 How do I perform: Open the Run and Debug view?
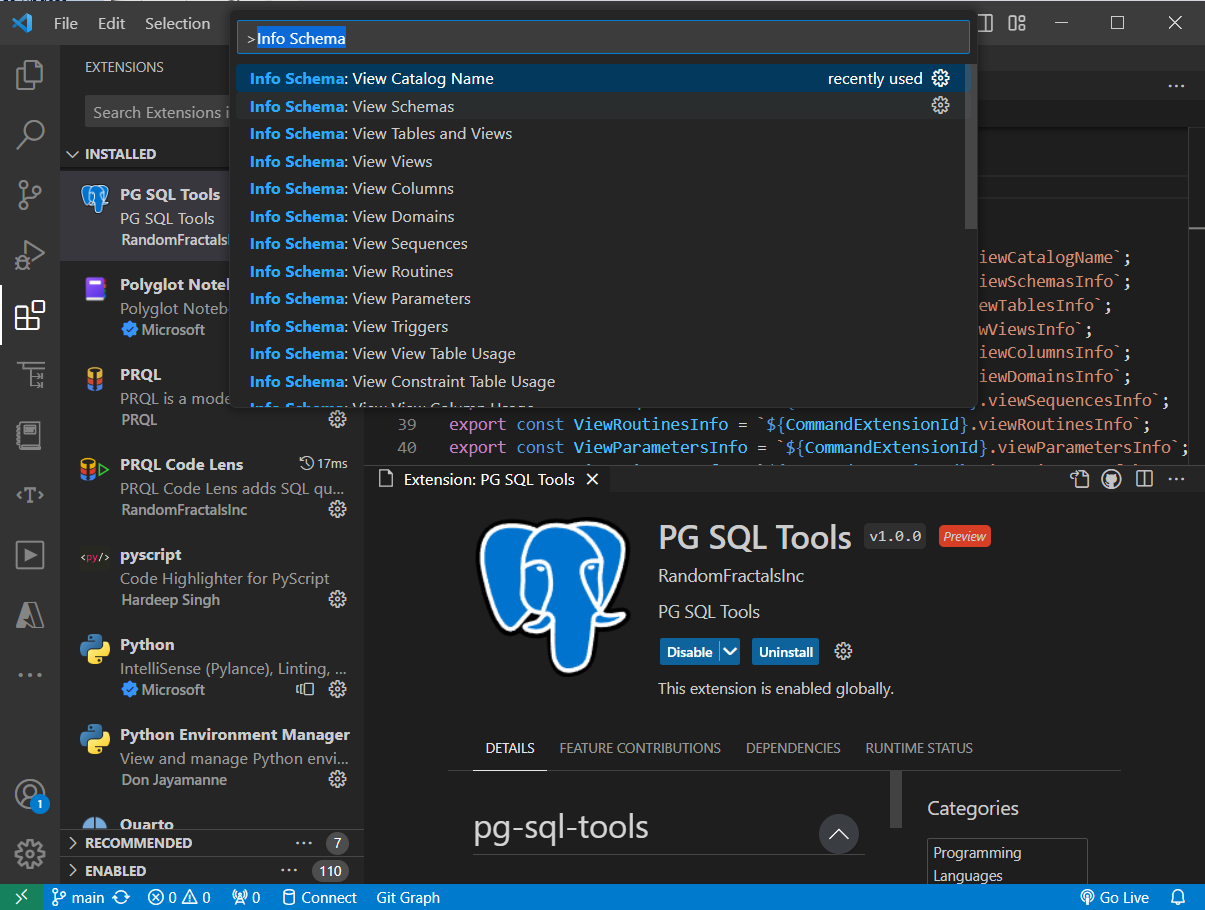pyautogui.click(x=30, y=254)
